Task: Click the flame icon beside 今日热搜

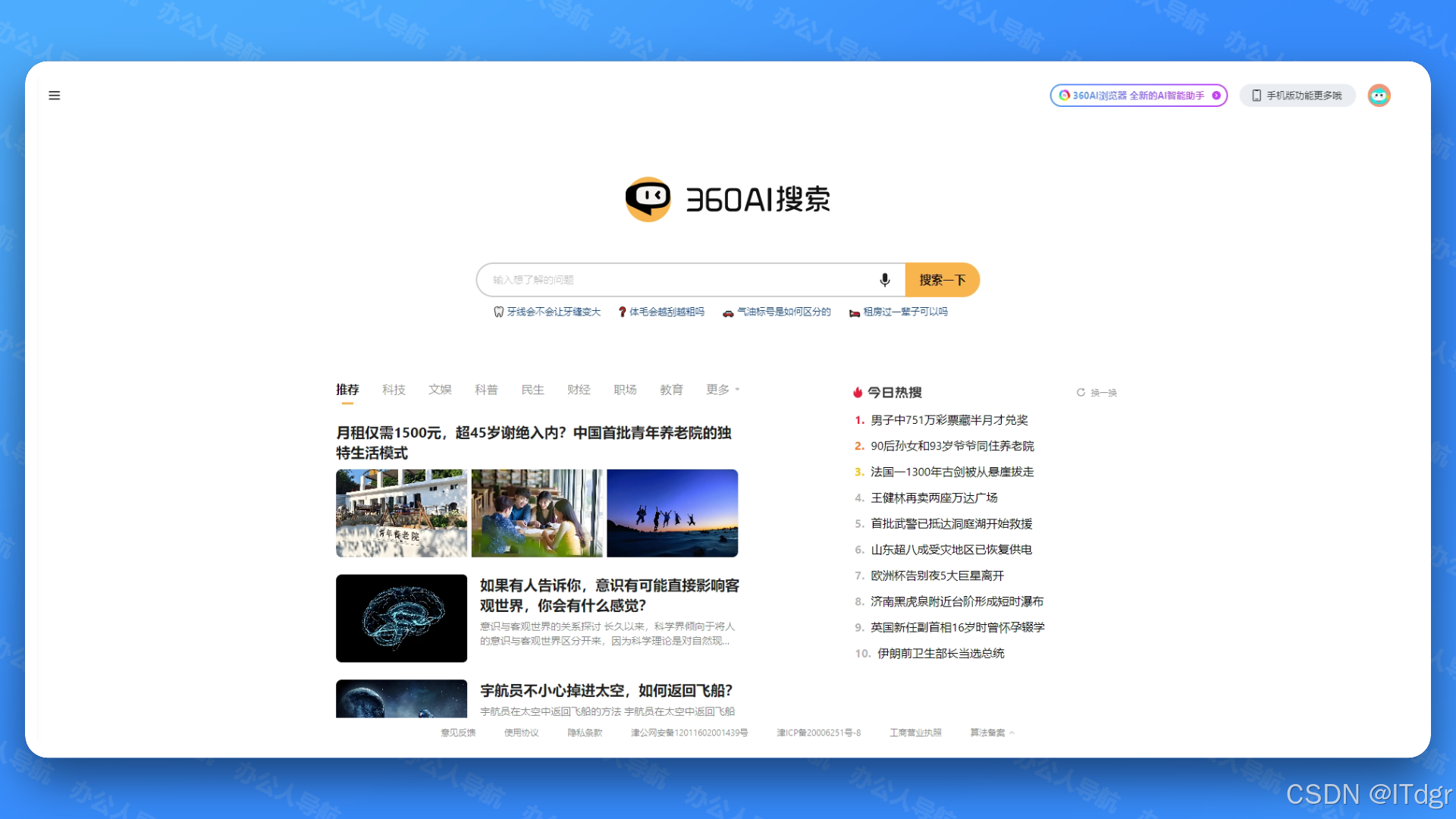Action: [858, 392]
